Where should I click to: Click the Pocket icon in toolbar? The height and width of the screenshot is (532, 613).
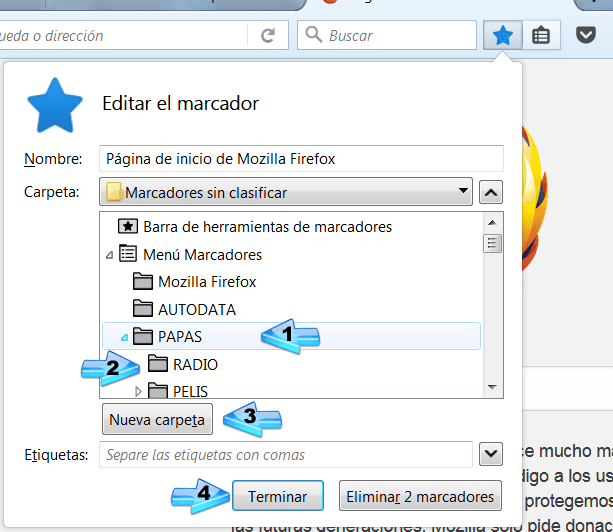(586, 35)
